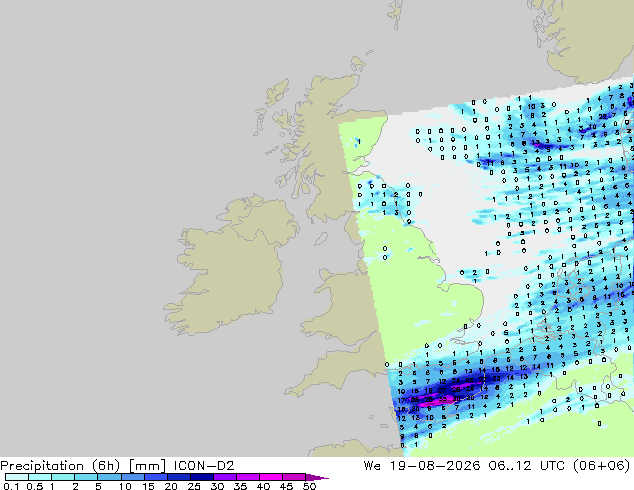Click the "ICON-D2" model name
Screen dimensions: 634x490
click(x=204, y=466)
